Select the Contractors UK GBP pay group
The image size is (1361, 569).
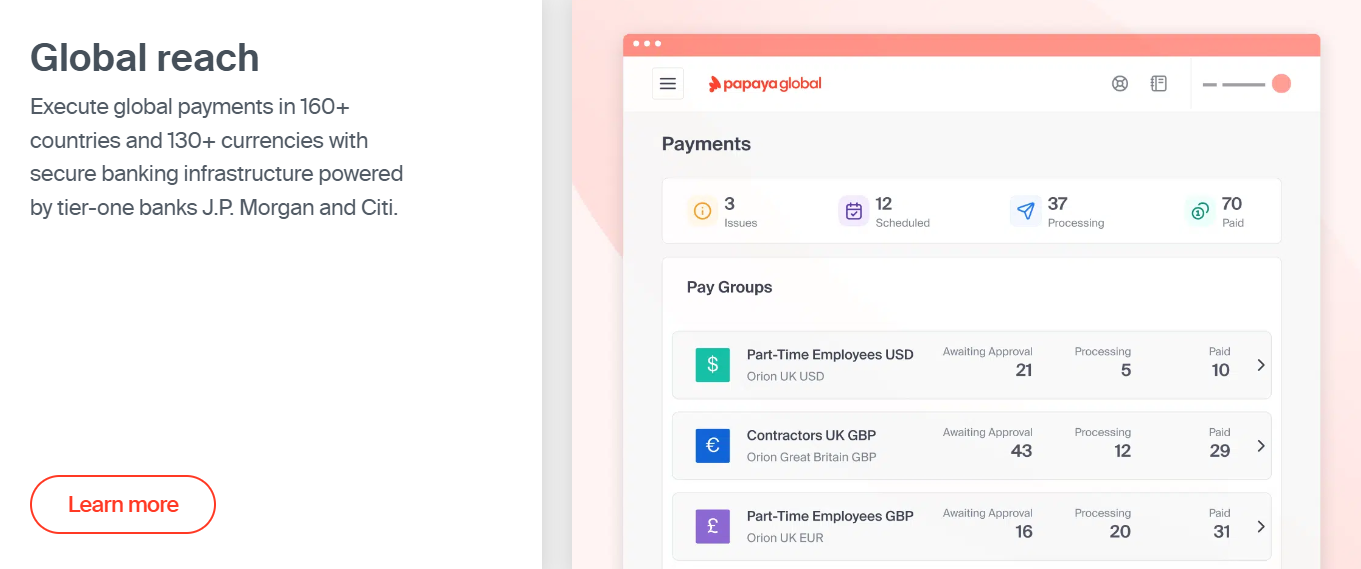click(811, 436)
